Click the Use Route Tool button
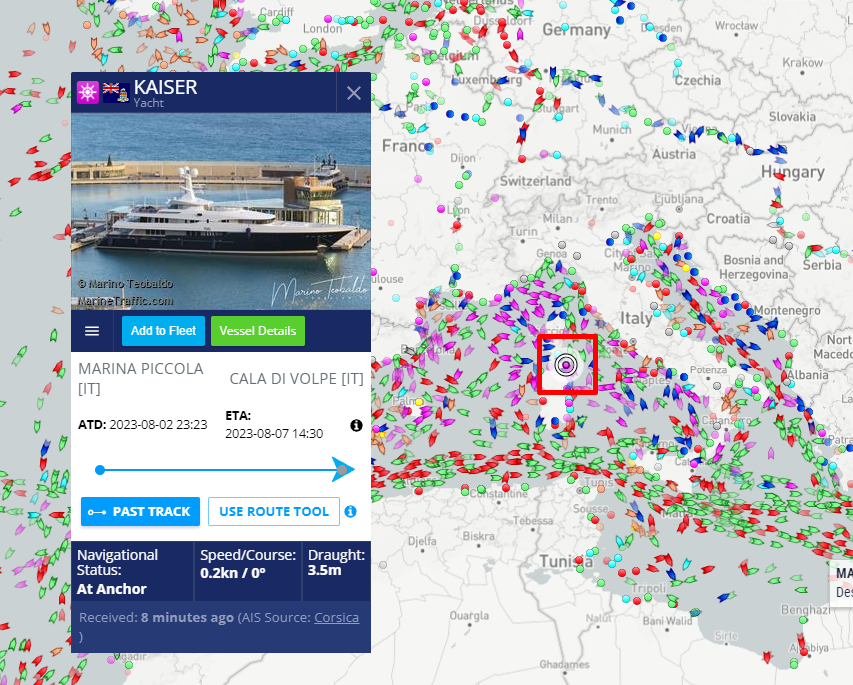853x685 pixels. click(273, 511)
